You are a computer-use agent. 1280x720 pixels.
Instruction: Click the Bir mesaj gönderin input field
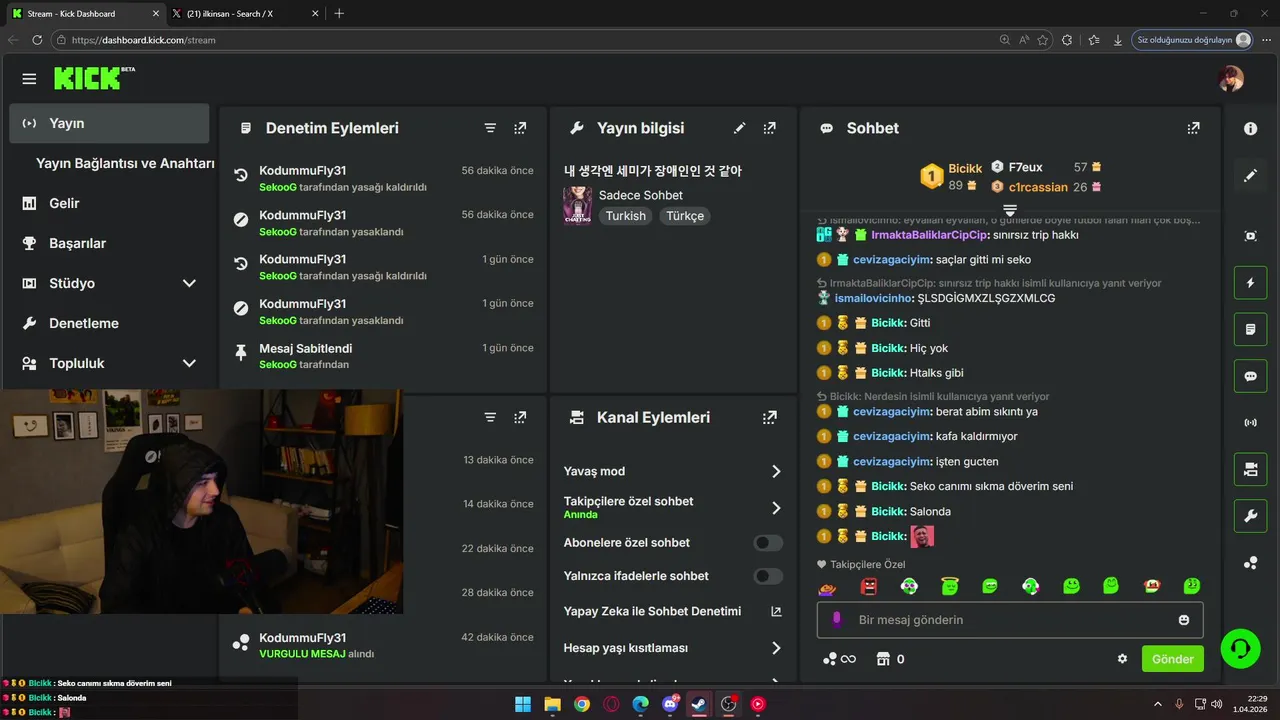[x=1010, y=620]
